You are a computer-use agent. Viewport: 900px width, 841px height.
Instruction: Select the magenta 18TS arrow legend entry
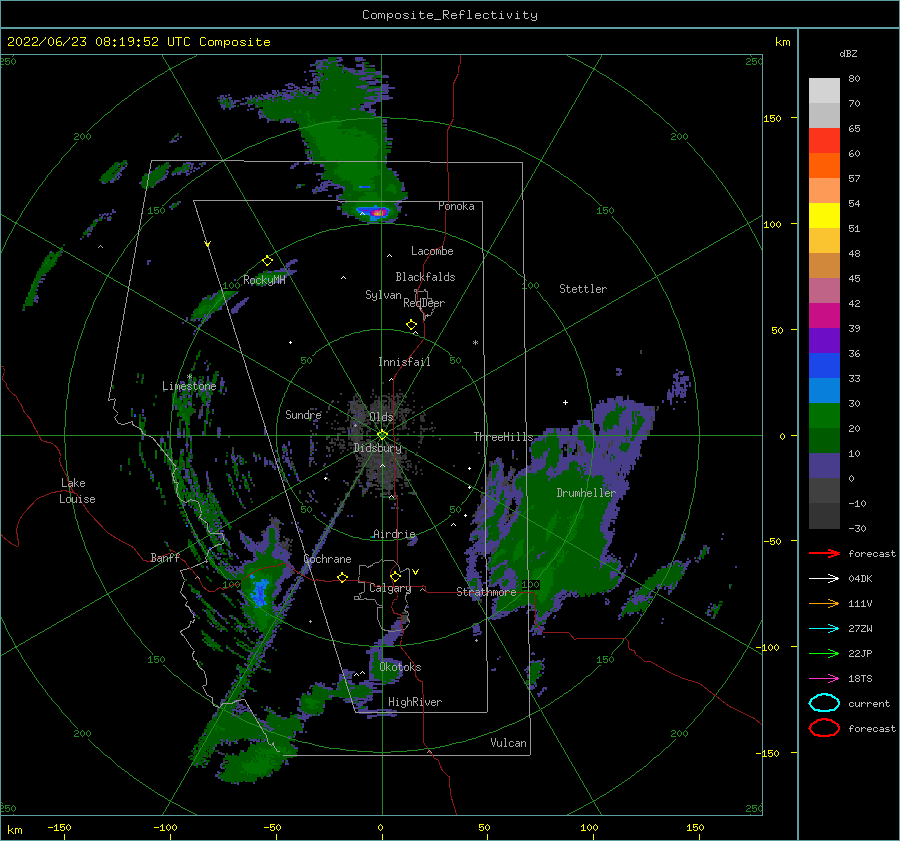click(824, 679)
